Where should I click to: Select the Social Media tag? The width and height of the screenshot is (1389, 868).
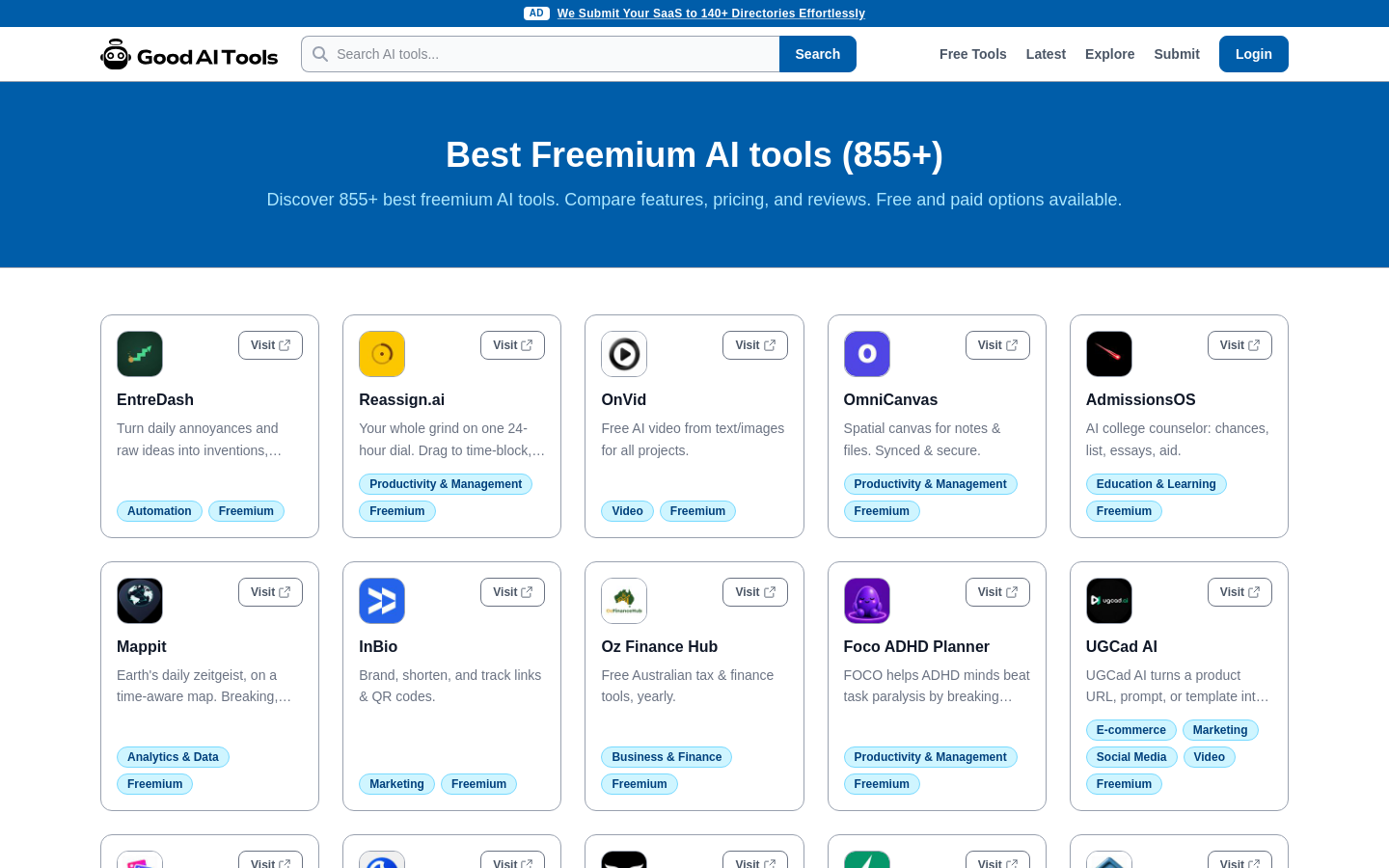coord(1131,757)
